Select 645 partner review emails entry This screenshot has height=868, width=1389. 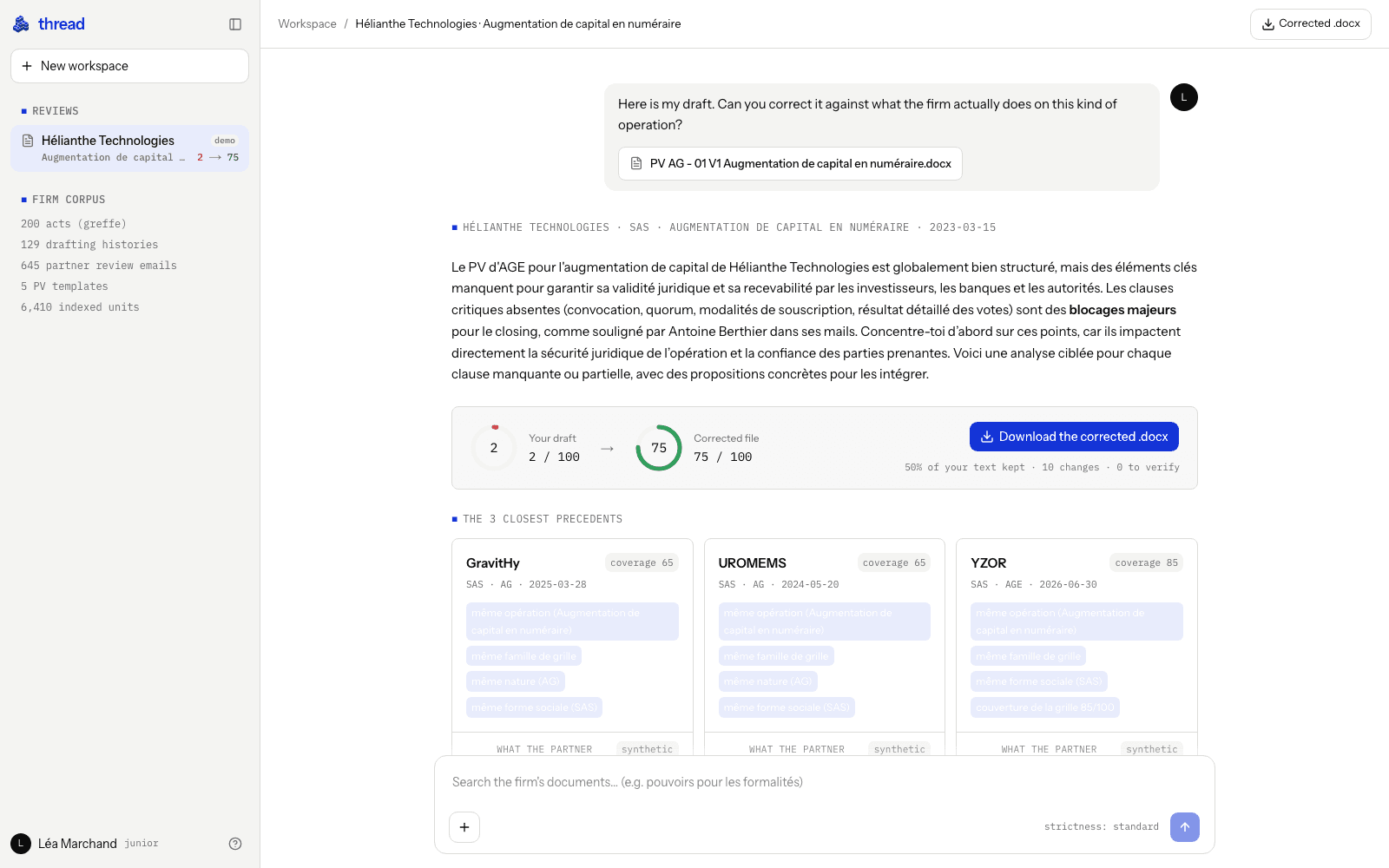99,266
